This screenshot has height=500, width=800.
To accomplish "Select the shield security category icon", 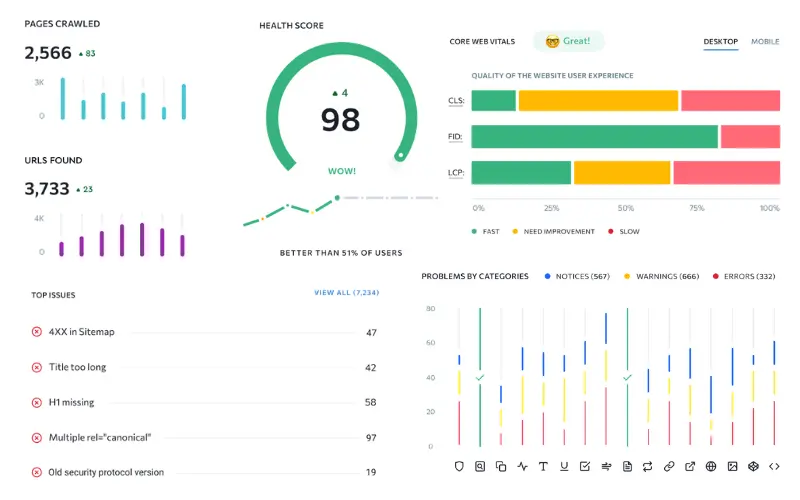I will 459,466.
